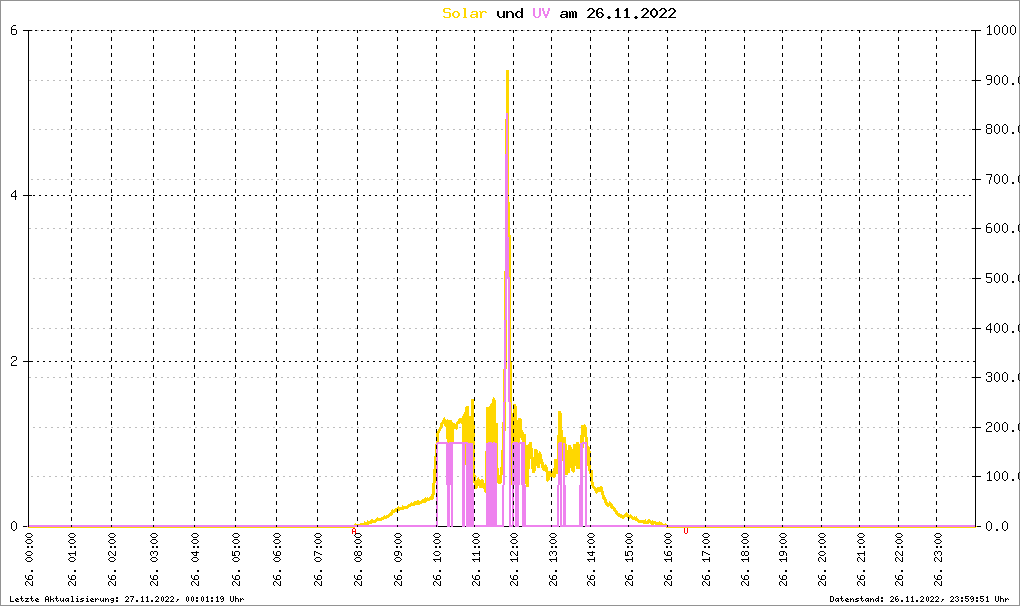Click the "Datenstand" timestamp text
The width and height of the screenshot is (1020, 606).
(919, 599)
